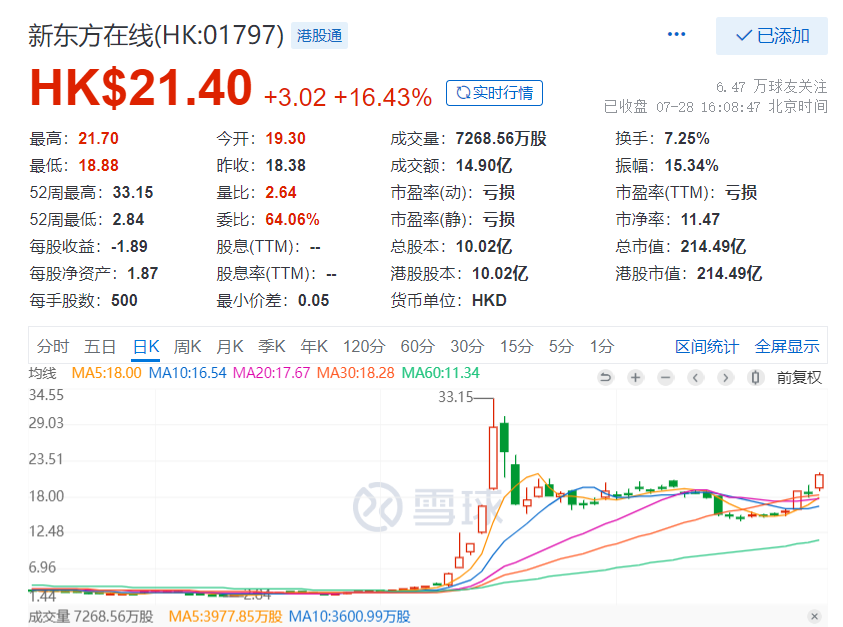Switch to the 分时 chart tab

pyautogui.click(x=53, y=347)
